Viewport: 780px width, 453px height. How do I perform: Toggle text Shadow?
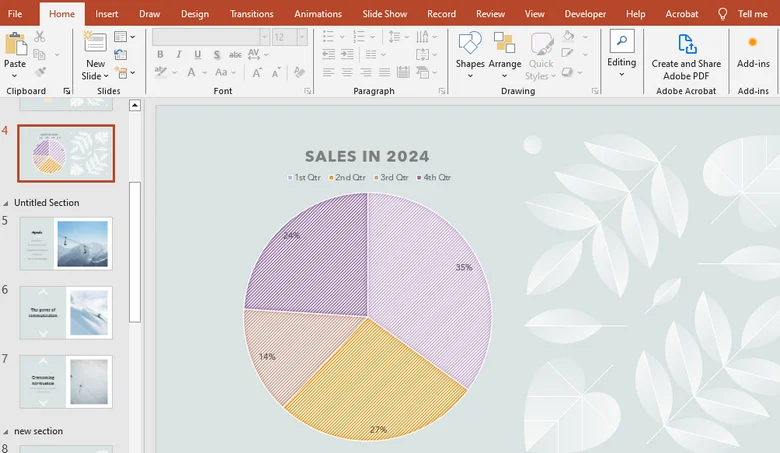[217, 54]
